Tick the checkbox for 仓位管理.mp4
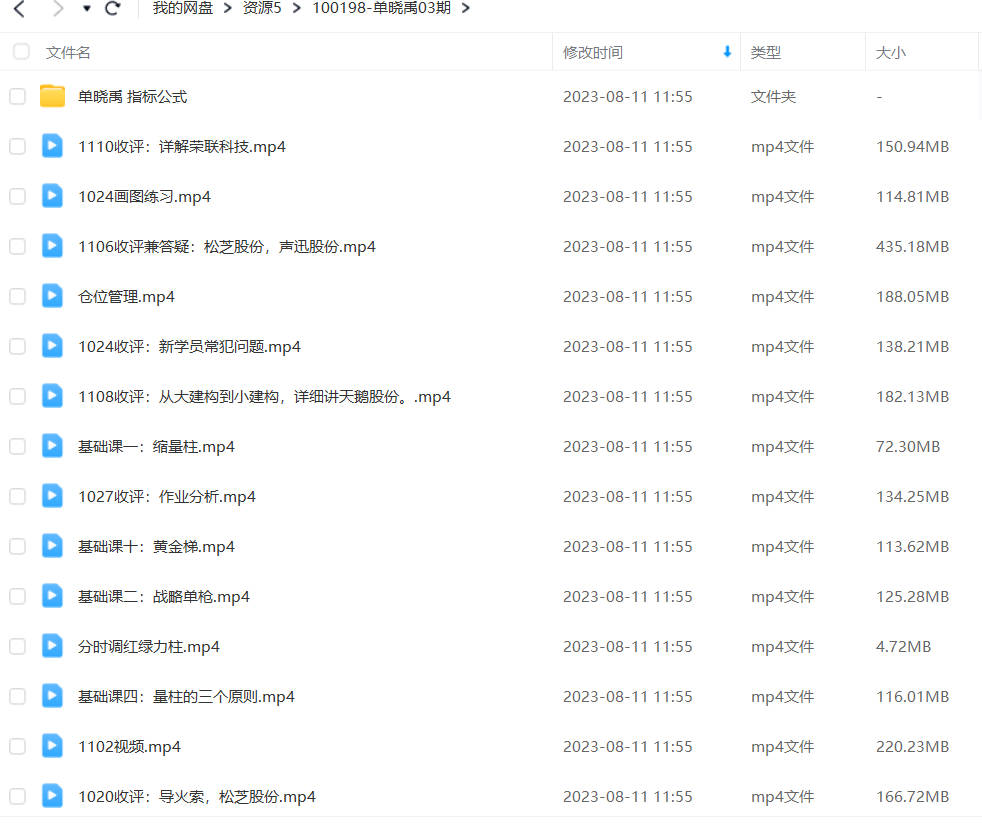Image resolution: width=982 pixels, height=827 pixels. point(18,297)
